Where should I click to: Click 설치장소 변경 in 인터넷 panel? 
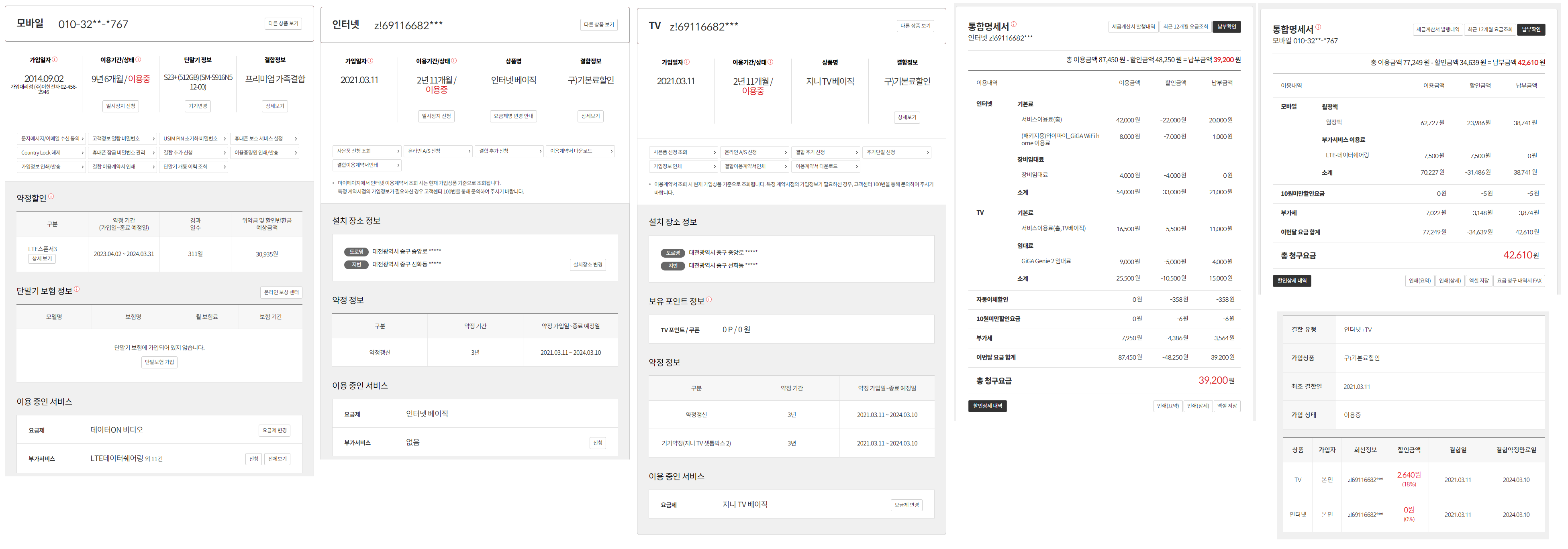pos(587,264)
